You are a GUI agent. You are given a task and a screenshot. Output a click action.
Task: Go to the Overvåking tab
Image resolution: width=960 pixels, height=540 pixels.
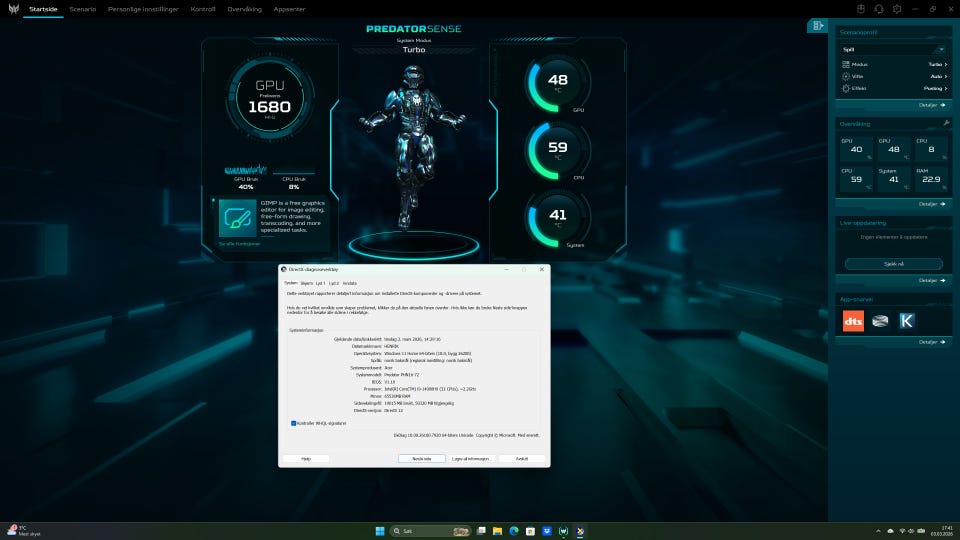point(244,9)
